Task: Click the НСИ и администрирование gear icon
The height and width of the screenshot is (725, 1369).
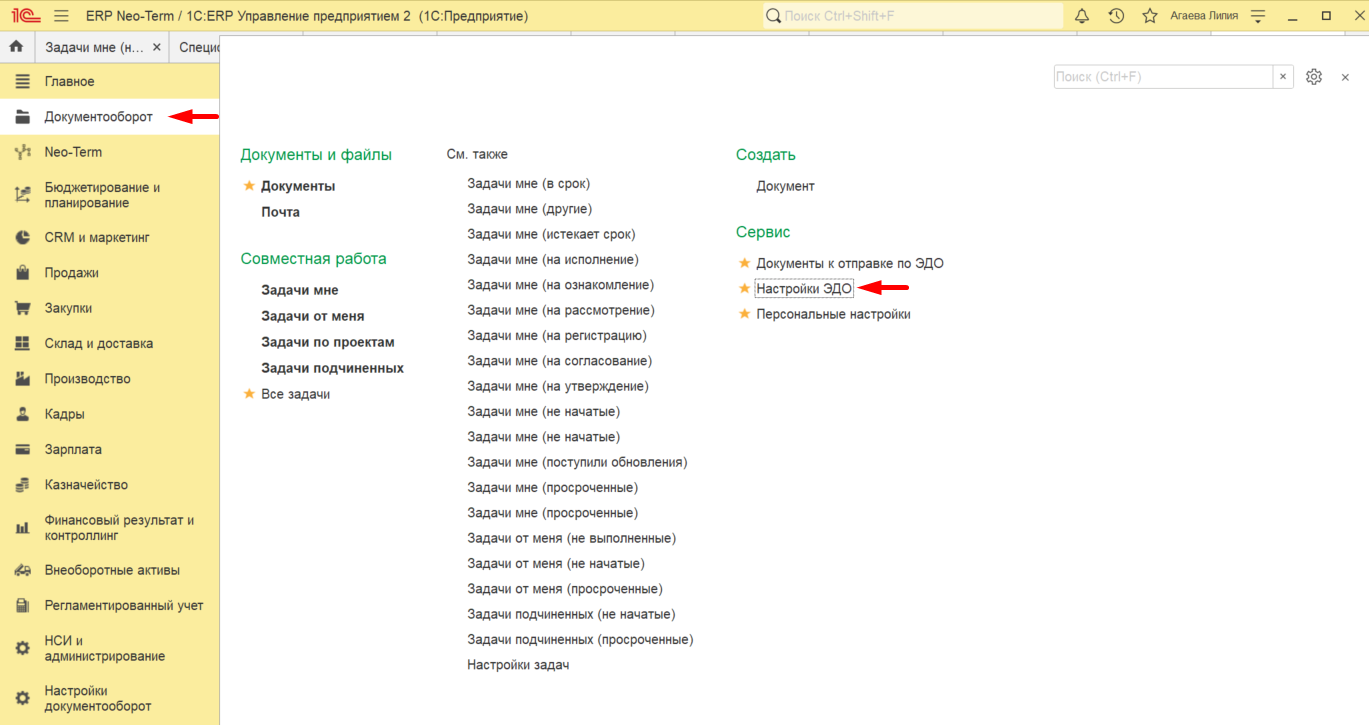Action: [x=22, y=649]
